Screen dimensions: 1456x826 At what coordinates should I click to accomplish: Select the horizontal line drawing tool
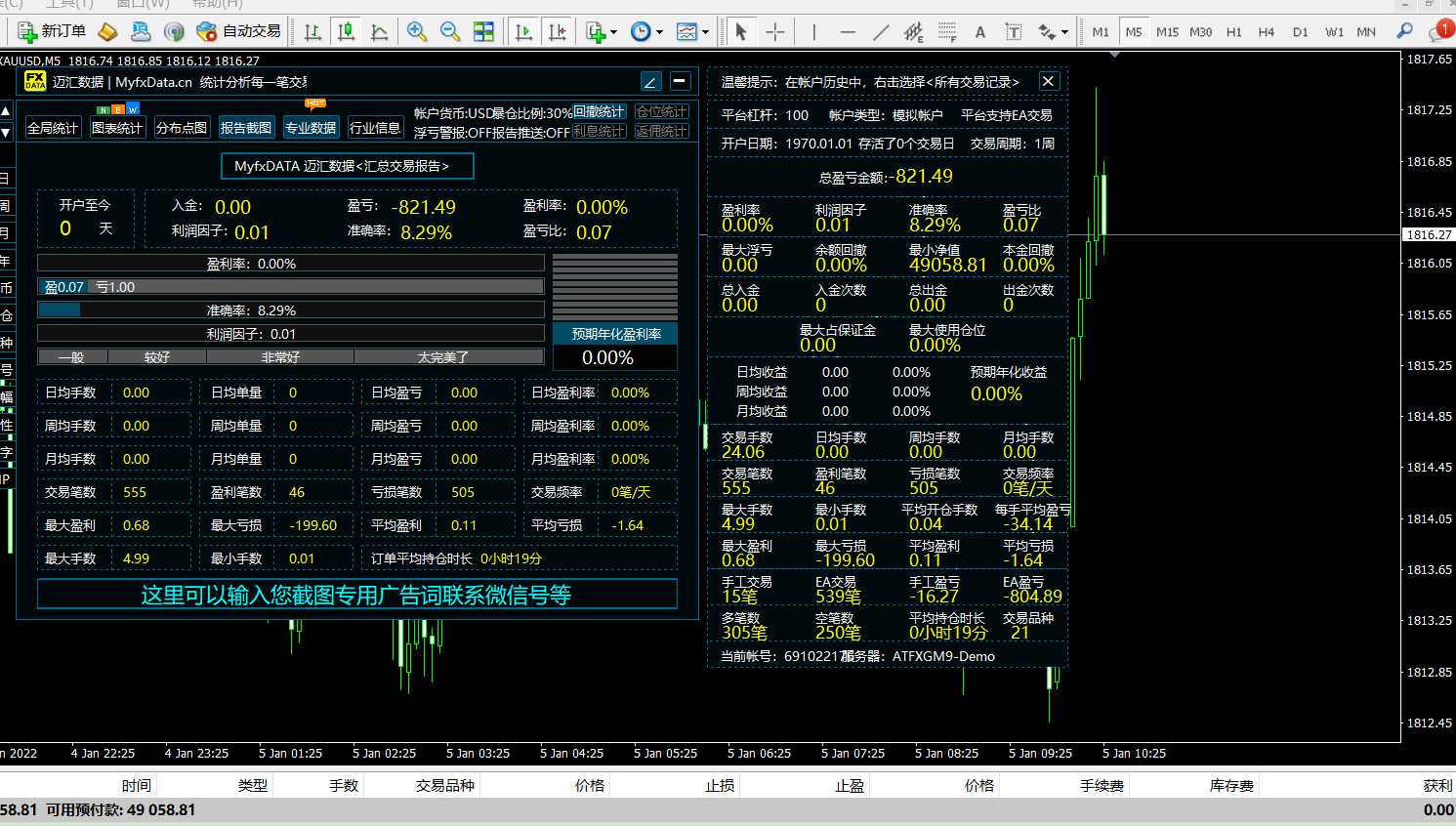(847, 32)
